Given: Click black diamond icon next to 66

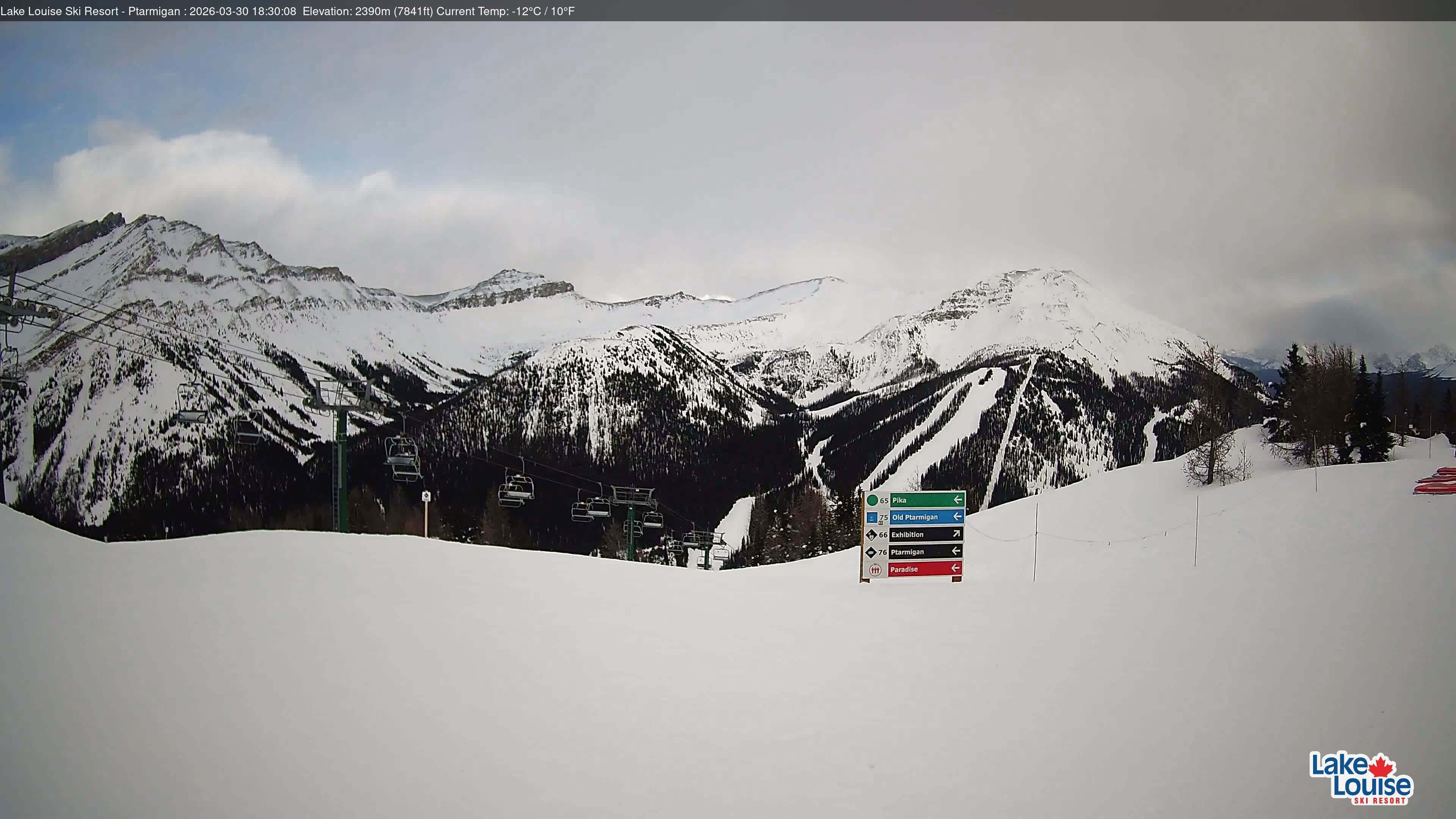Looking at the screenshot, I should click(x=871, y=535).
